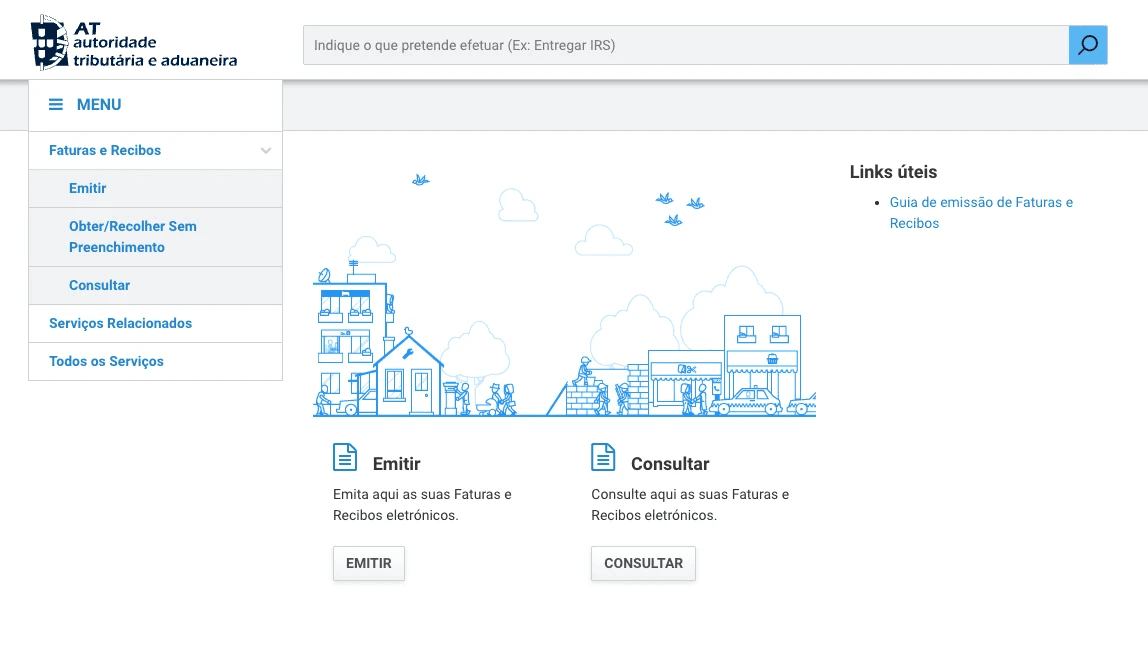
Task: Click text 'Emita aqui as suas Faturas e Recibos eletrónicos.'
Action: pyautogui.click(x=422, y=505)
